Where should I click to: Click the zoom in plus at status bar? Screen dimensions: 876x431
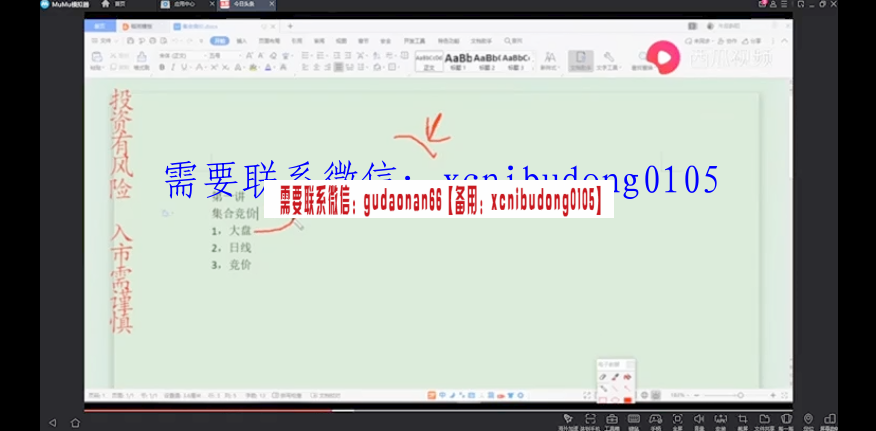[773, 395]
